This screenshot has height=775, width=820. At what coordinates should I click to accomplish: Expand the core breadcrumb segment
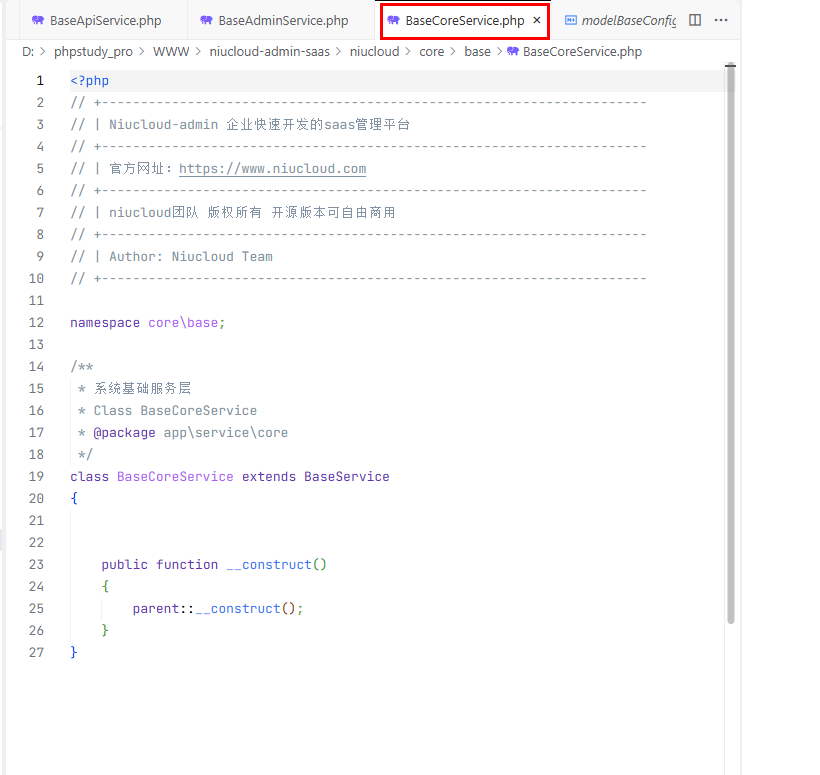point(431,51)
